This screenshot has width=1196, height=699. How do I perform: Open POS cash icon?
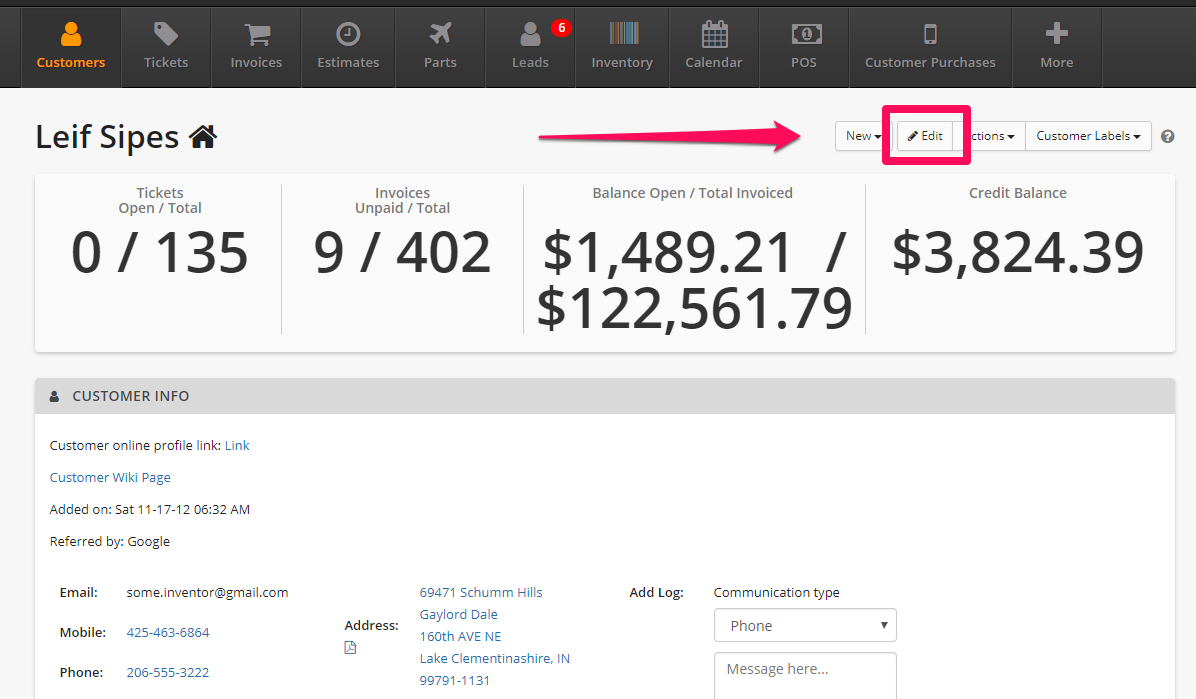[806, 34]
